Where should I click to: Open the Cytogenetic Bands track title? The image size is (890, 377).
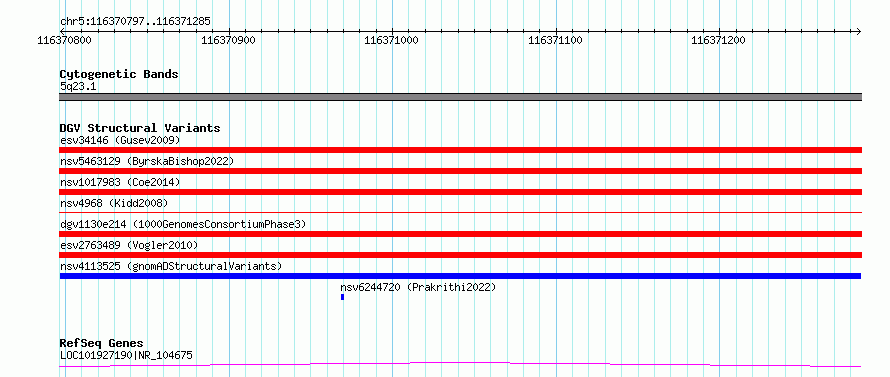(x=119, y=74)
